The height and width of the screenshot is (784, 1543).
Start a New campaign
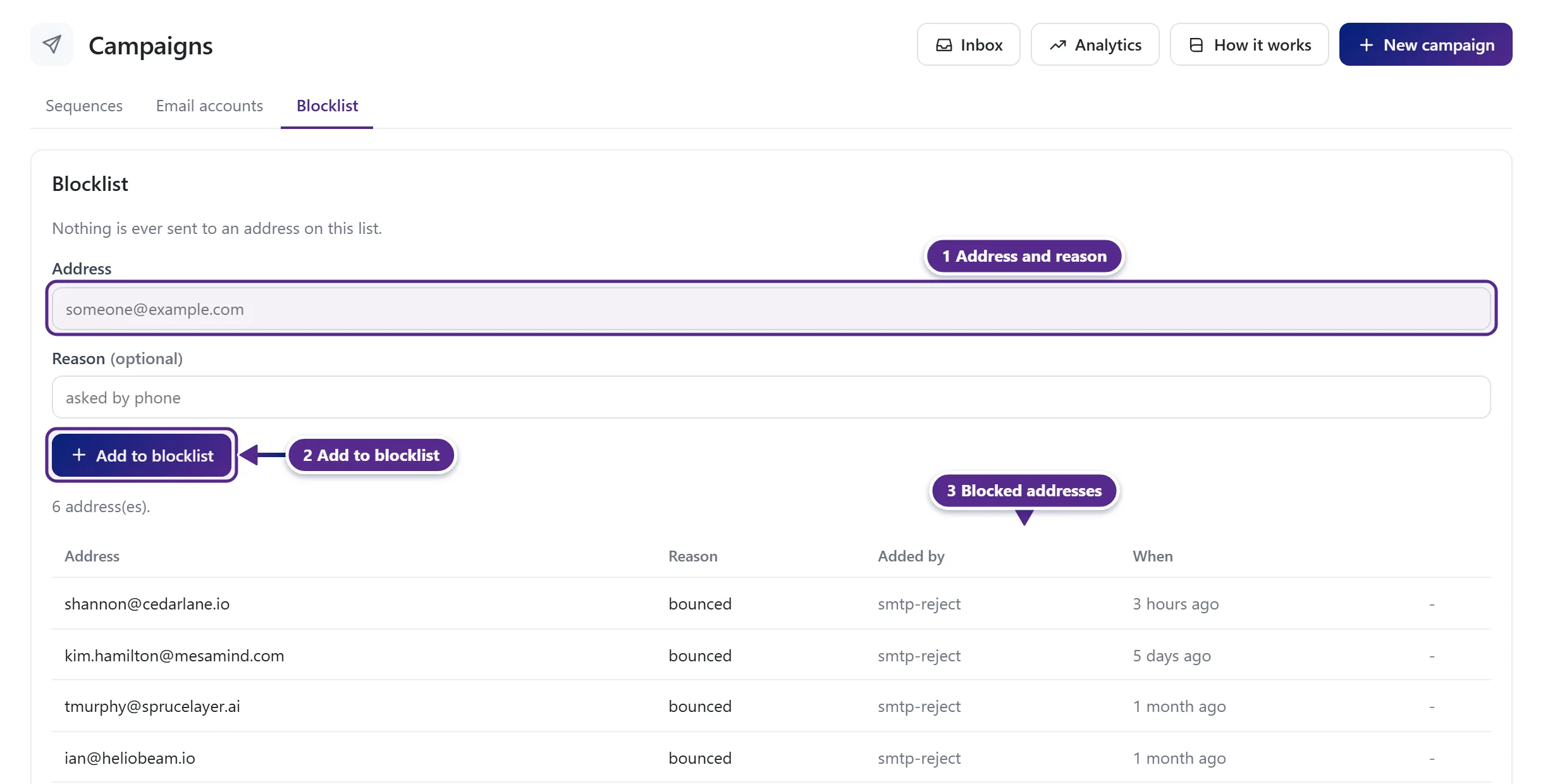(1425, 44)
